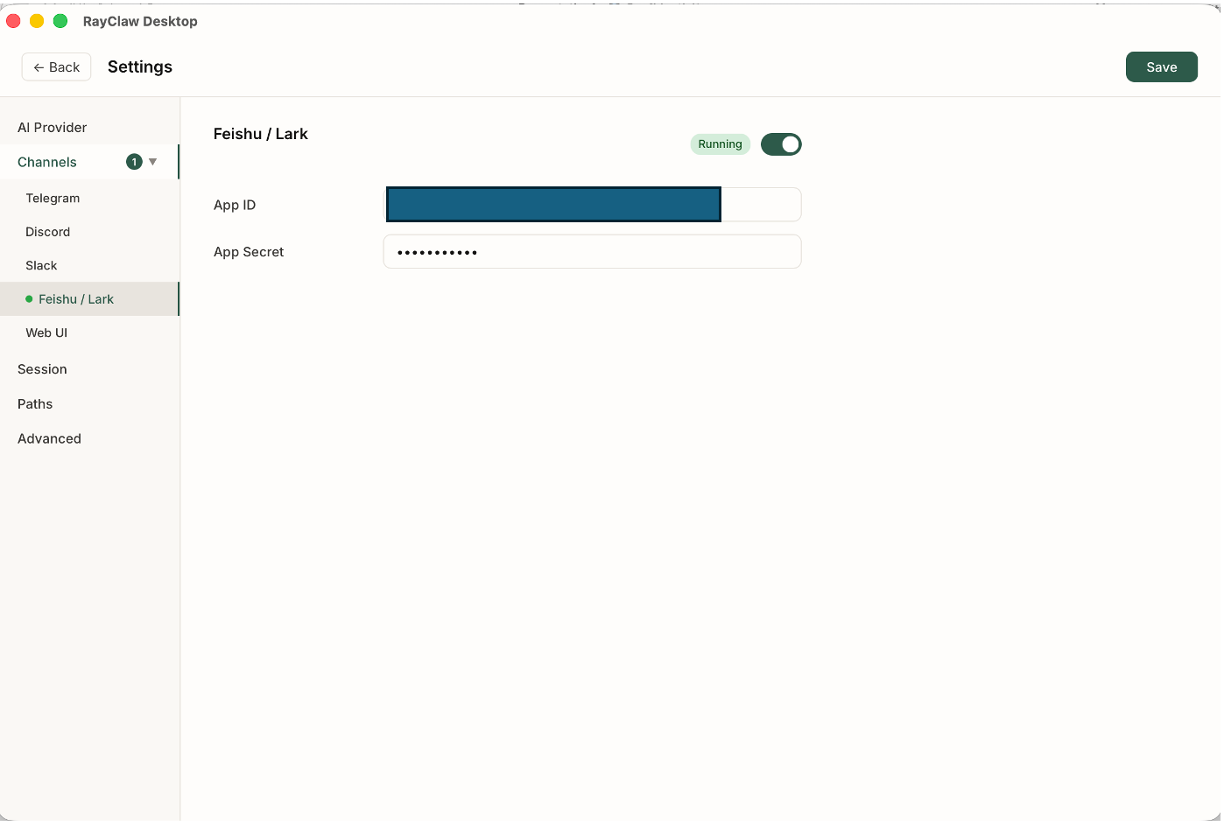Click the green status dot beside Feishu / Lark
1224x826 pixels.
coord(29,299)
